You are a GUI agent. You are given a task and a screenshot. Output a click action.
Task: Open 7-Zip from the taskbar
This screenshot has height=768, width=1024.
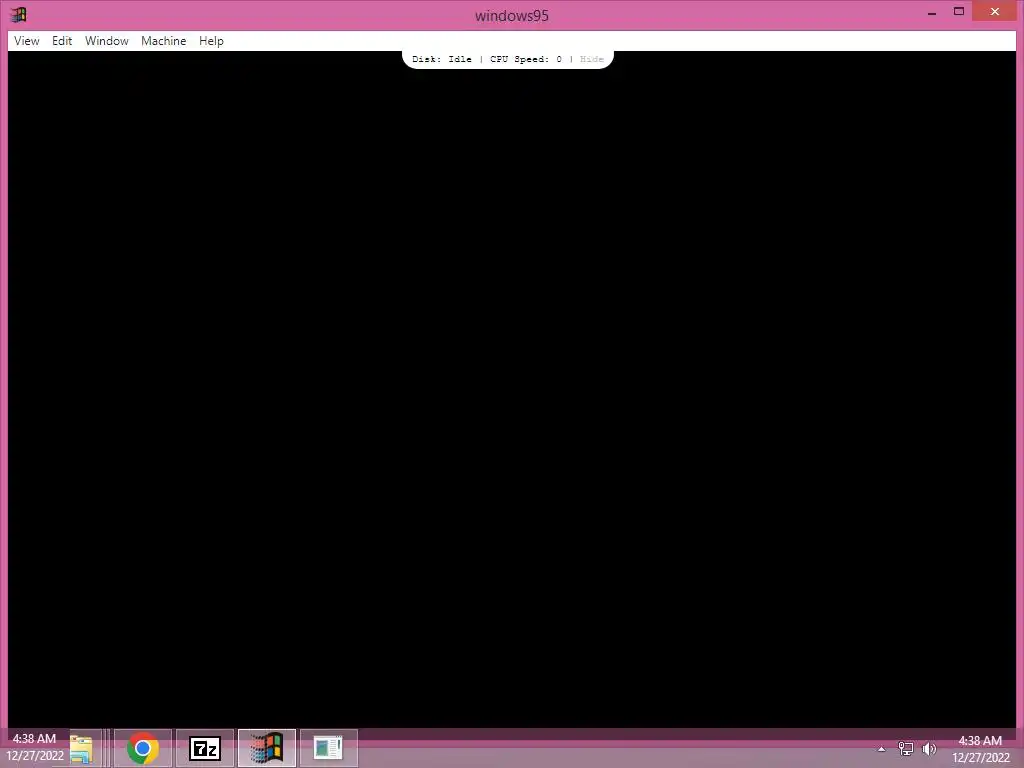(205, 748)
